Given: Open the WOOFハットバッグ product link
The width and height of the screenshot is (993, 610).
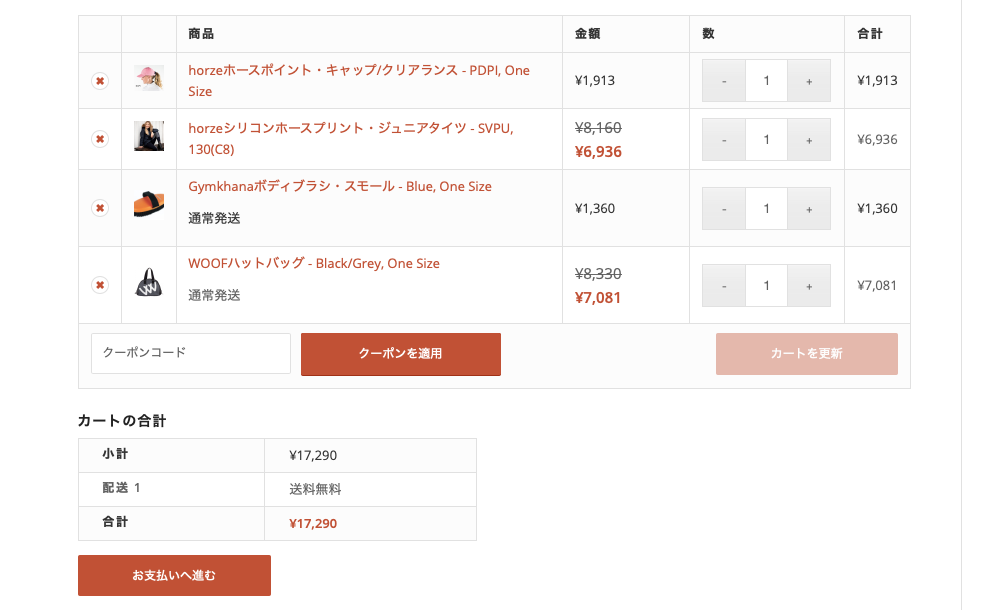Looking at the screenshot, I should (x=314, y=264).
